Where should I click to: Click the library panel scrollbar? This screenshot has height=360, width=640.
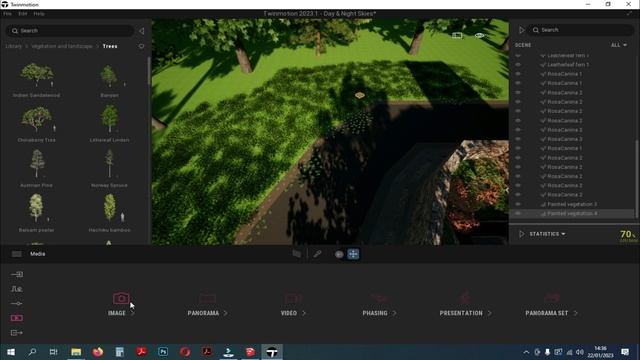coord(149,70)
